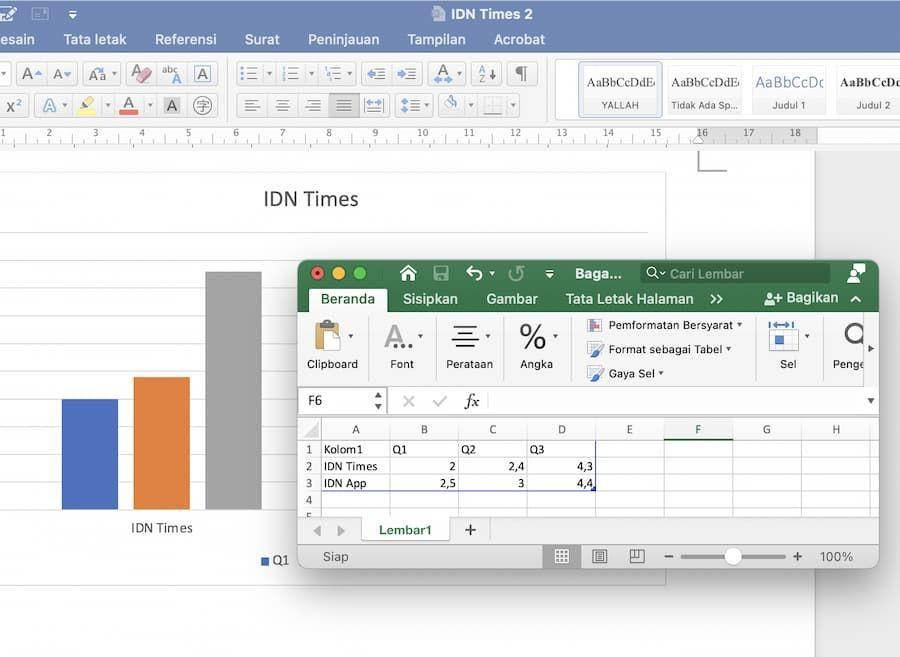Confirm the formula entry with checkmark icon
The height and width of the screenshot is (657, 900).
click(440, 401)
